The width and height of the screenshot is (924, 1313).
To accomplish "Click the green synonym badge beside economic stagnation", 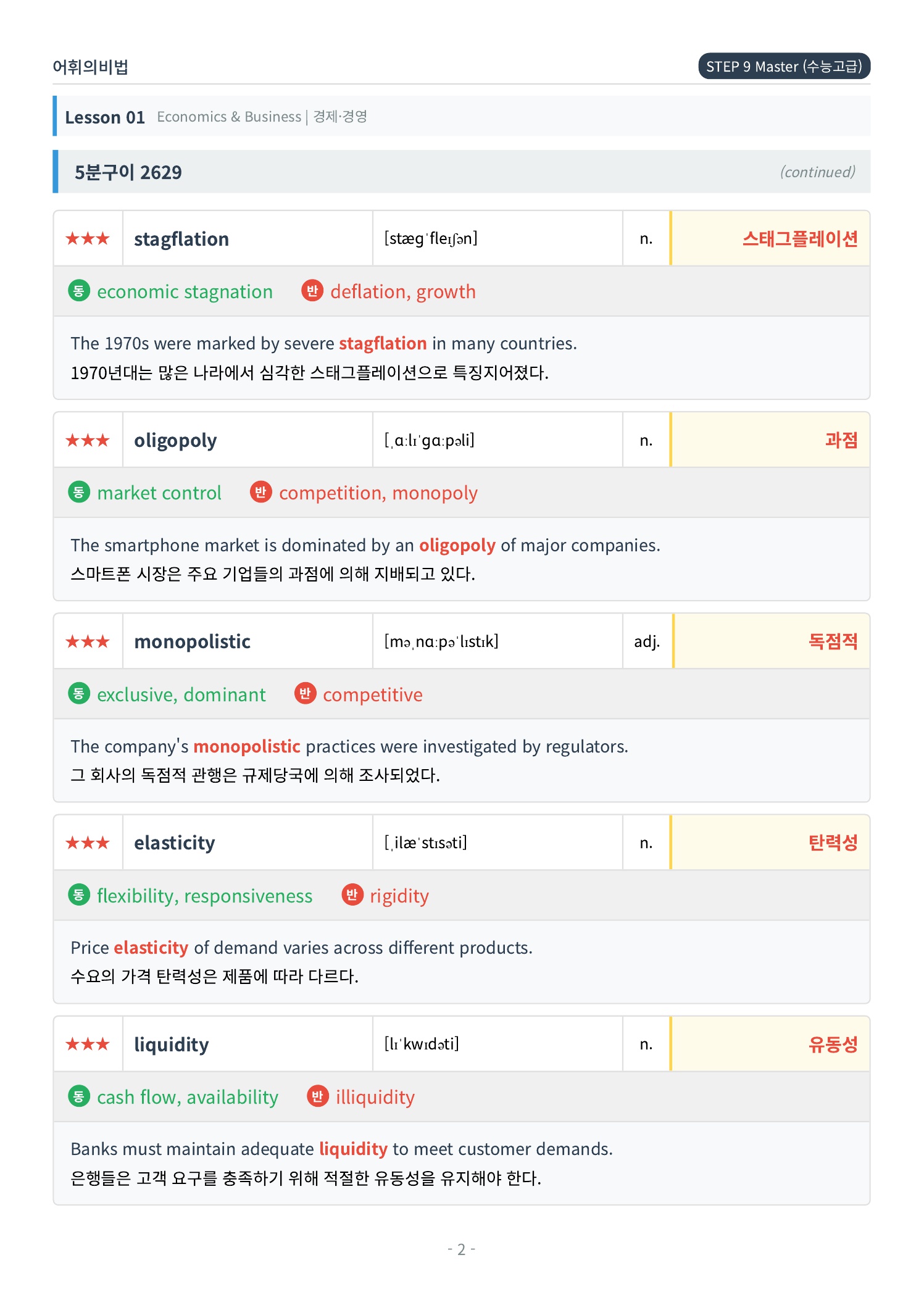I will (79, 291).
